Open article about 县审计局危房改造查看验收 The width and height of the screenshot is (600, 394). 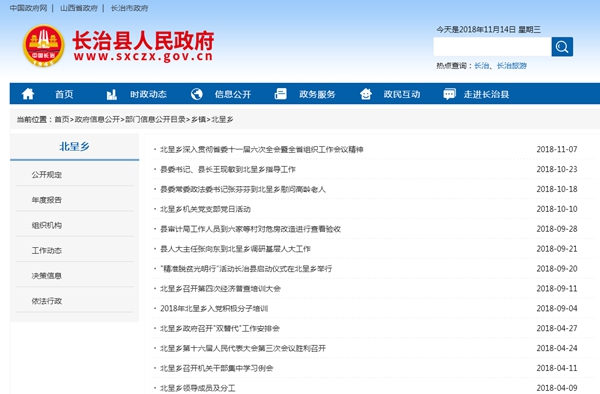[x=250, y=229]
